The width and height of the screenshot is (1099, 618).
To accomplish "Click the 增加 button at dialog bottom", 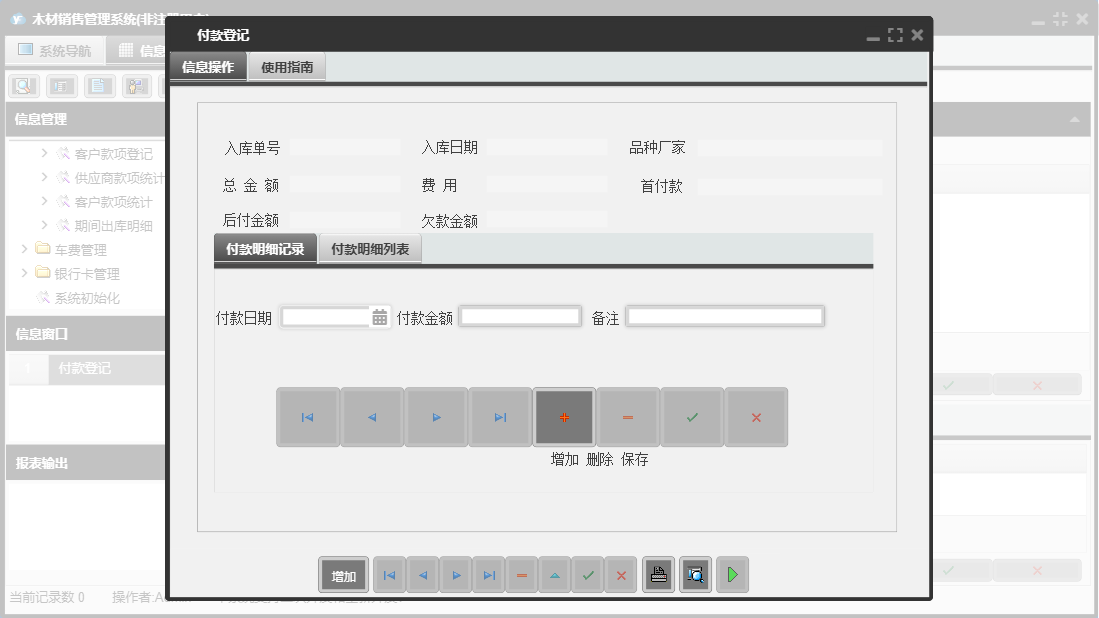I will 342,574.
